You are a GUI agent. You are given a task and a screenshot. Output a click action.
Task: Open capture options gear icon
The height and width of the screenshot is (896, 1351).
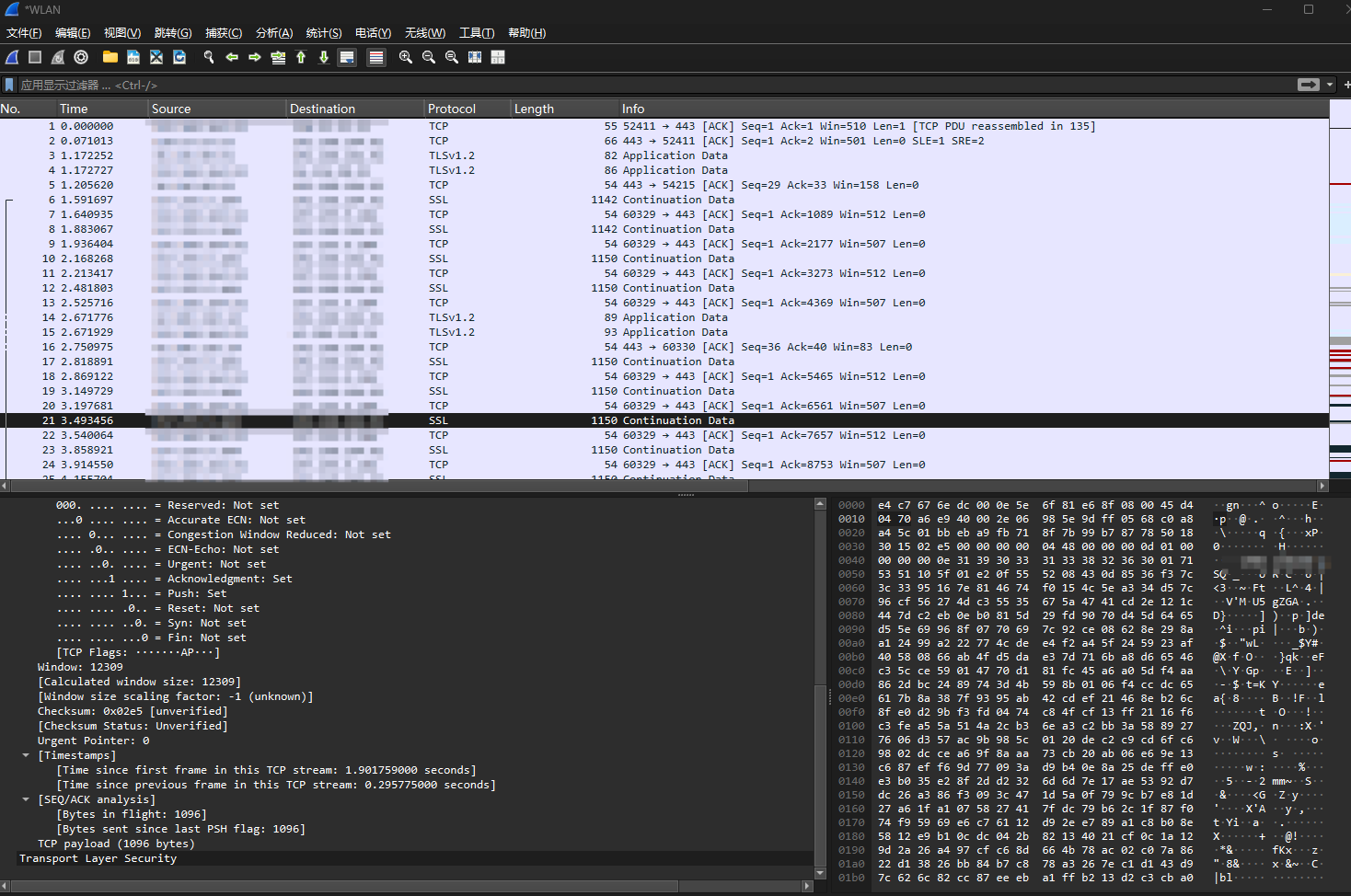[x=81, y=57]
